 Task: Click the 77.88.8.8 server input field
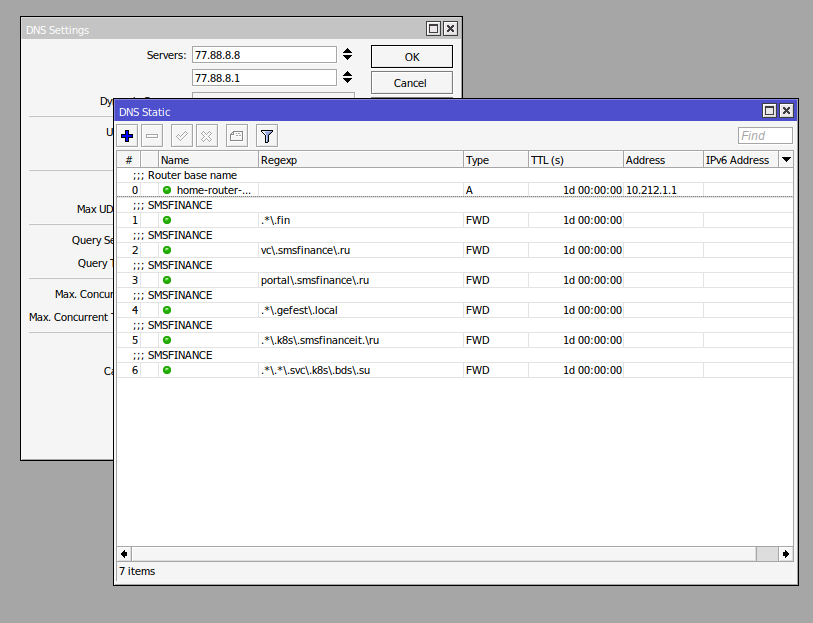coord(264,54)
